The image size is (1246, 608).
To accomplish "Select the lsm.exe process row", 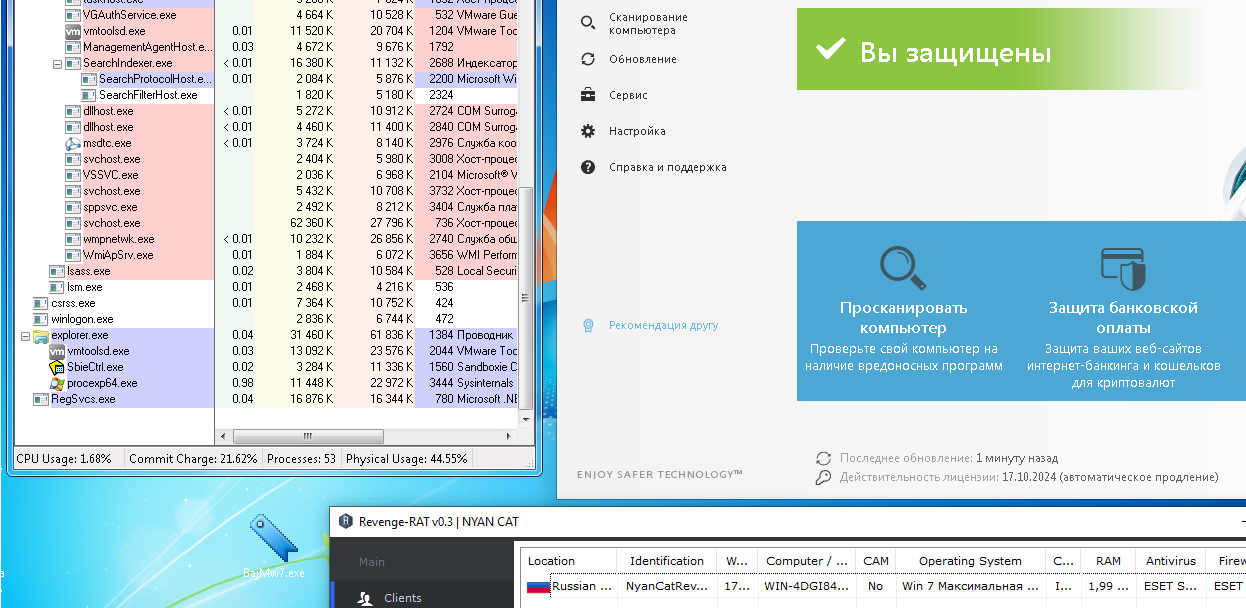I will pyautogui.click(x=268, y=287).
